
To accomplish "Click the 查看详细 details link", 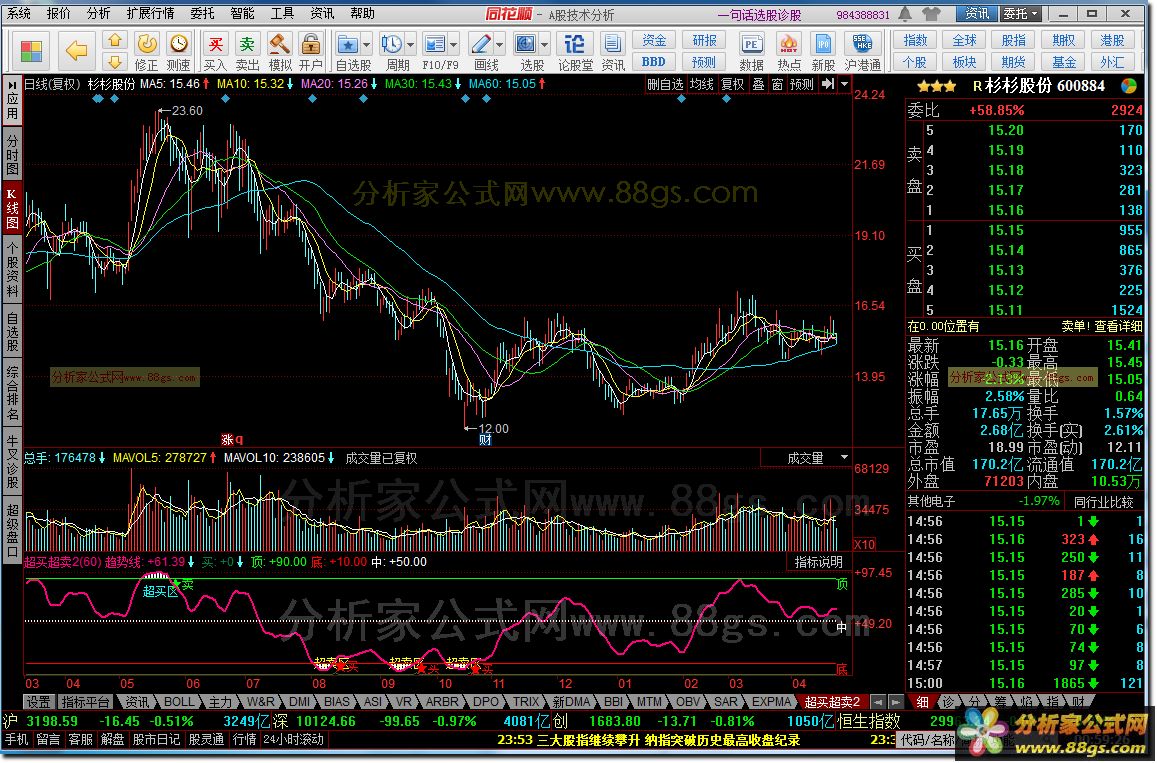I will (1118, 326).
